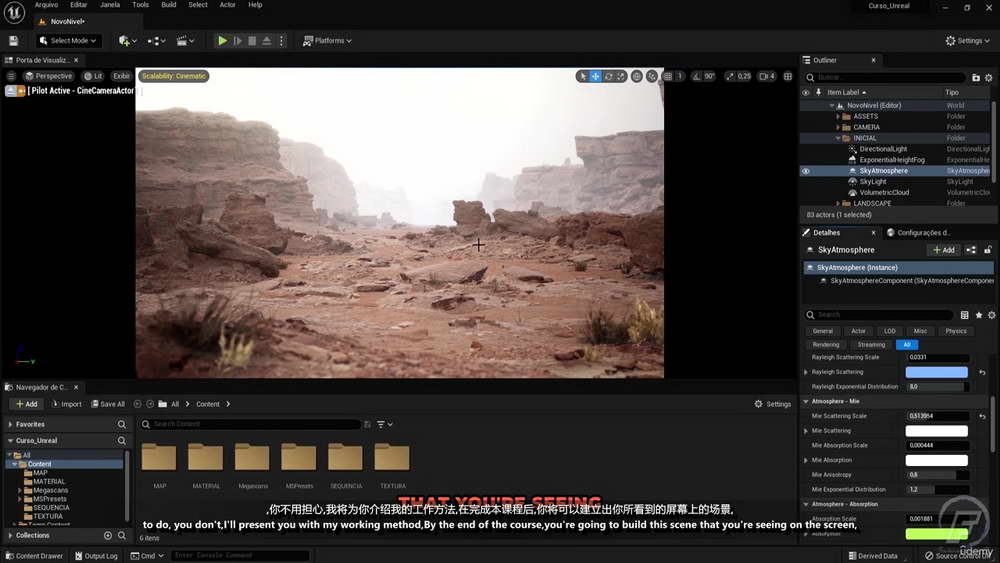Open the play options three-dot menu
Image resolution: width=1000 pixels, height=563 pixels.
coord(281,41)
